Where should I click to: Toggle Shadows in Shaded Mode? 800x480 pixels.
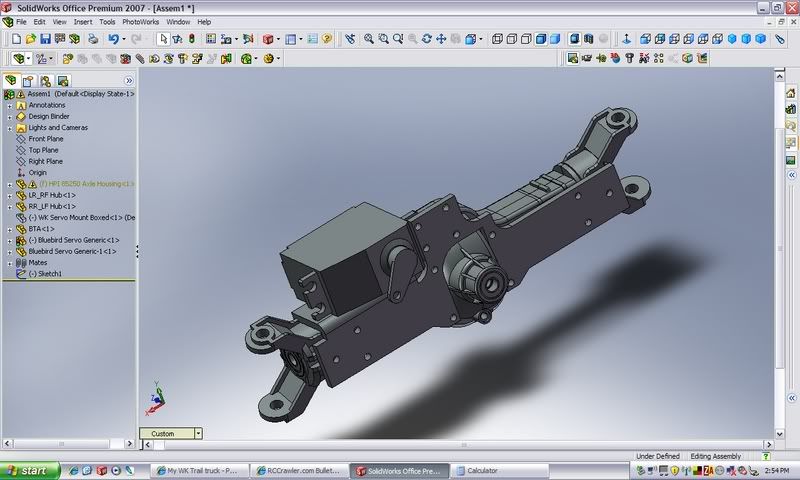(574, 39)
